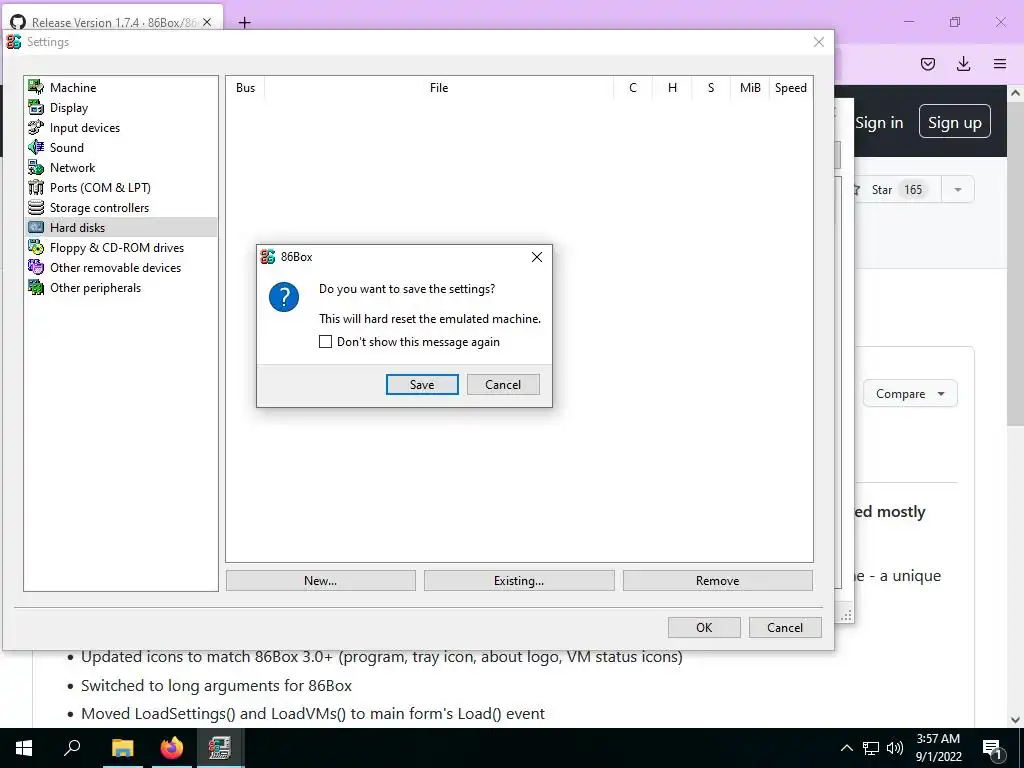Open the Sound category speaker icon

[36, 148]
